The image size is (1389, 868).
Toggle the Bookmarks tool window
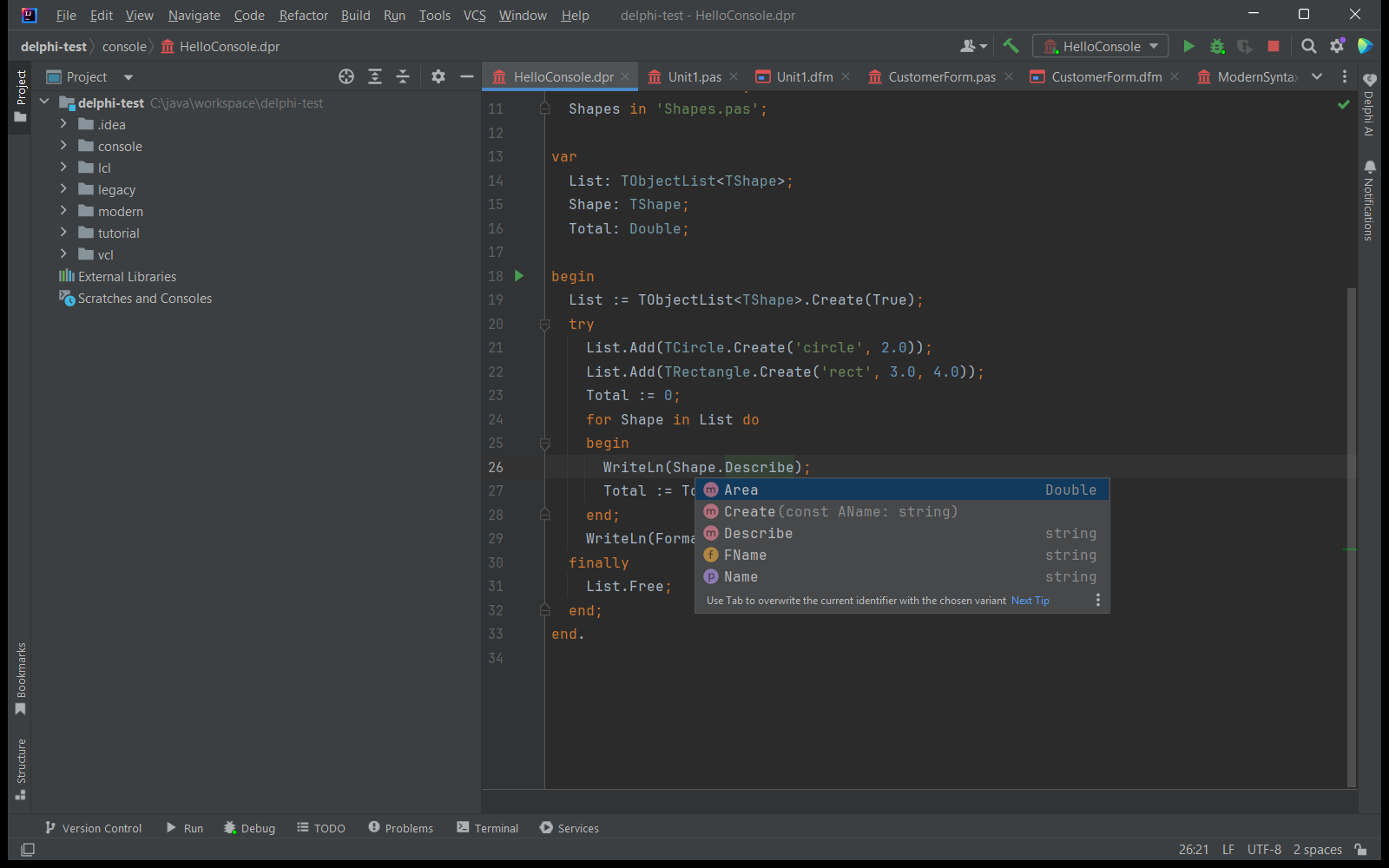21,679
